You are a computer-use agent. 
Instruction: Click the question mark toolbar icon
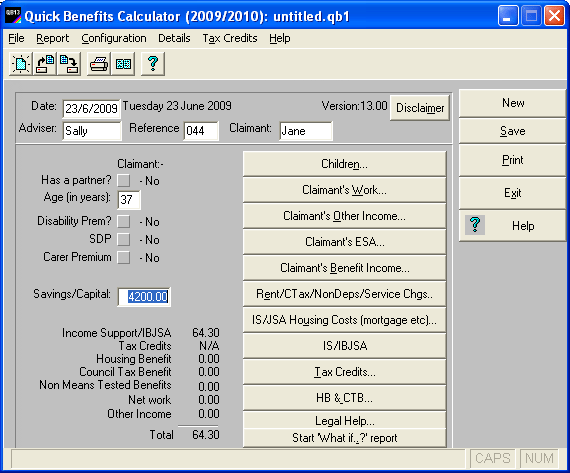click(x=153, y=64)
